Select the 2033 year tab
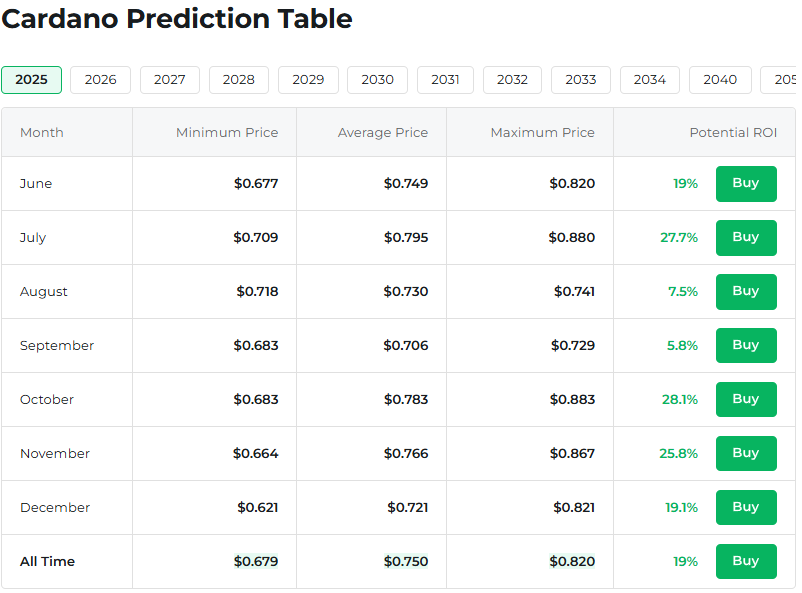 pyautogui.click(x=581, y=80)
